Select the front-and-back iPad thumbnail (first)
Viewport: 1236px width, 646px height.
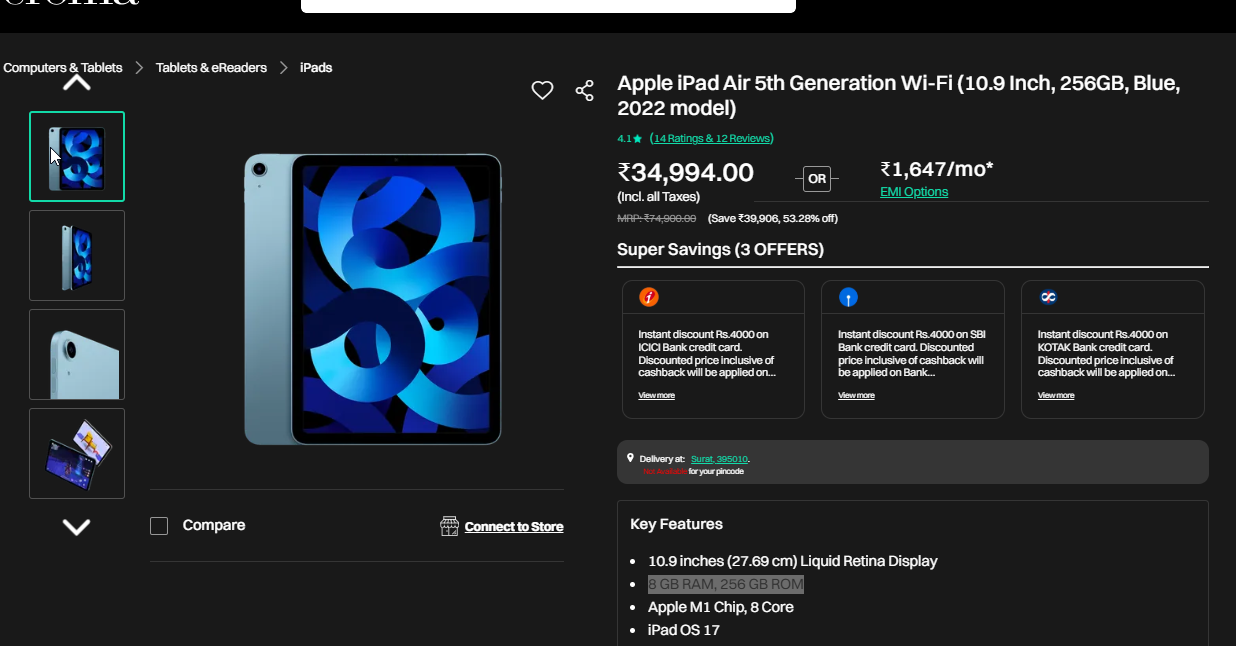[77, 157]
